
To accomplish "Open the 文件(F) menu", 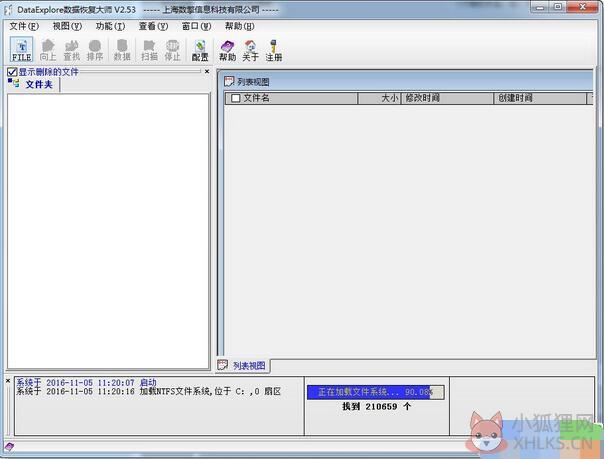I will (x=24, y=26).
